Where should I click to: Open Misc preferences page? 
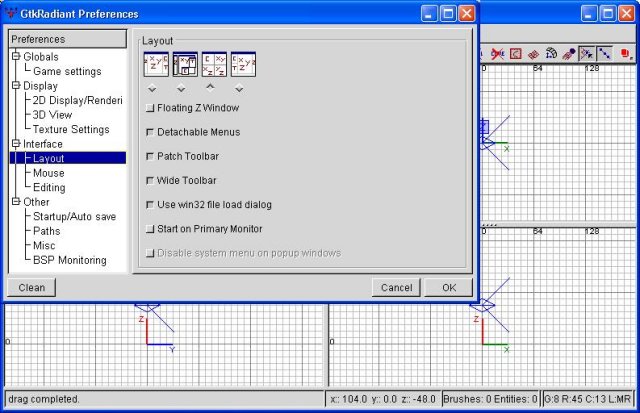coord(44,246)
